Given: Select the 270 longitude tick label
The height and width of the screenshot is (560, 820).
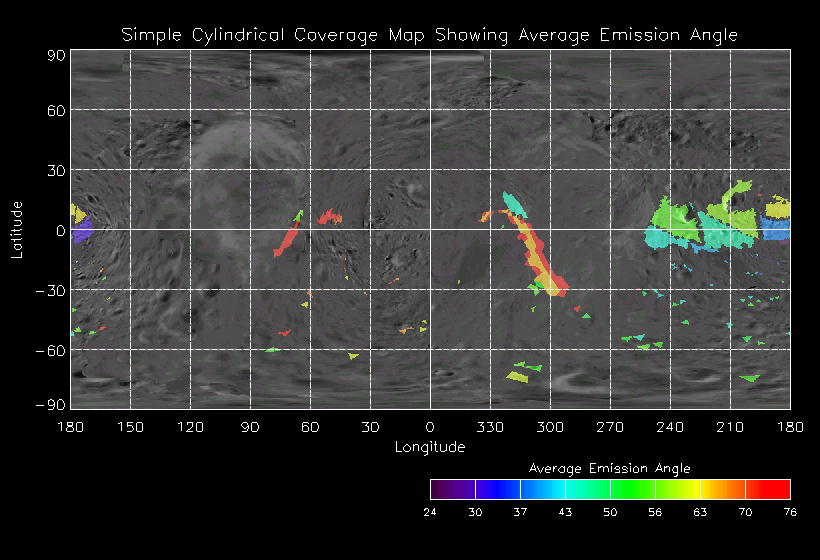Looking at the screenshot, I should click(610, 426).
